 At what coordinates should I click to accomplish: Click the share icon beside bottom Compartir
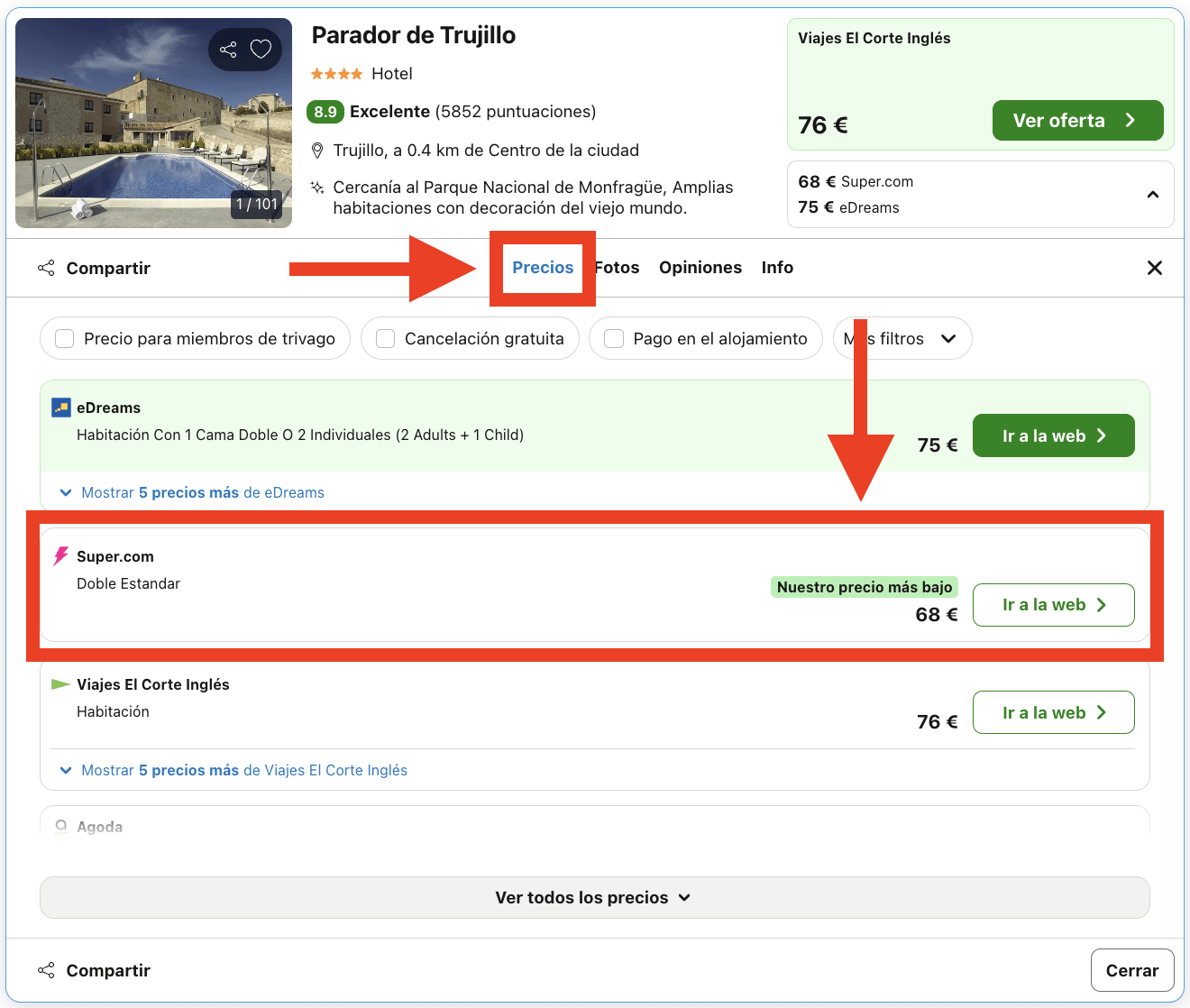click(x=46, y=970)
